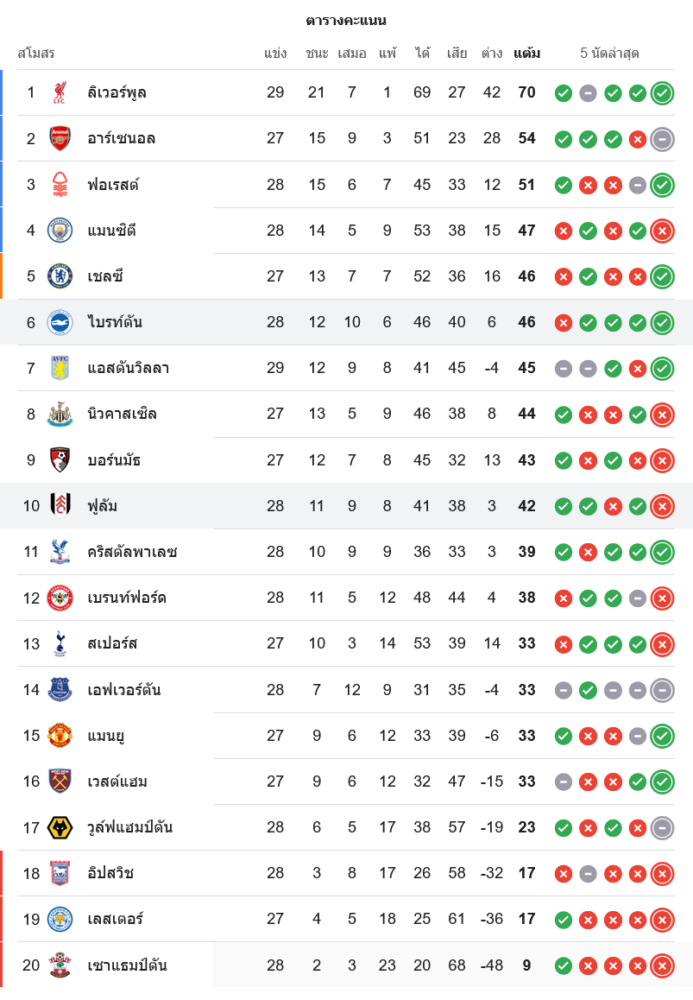Click the Arsenal cannon crest
This screenshot has height=1000, width=693.
(60, 139)
